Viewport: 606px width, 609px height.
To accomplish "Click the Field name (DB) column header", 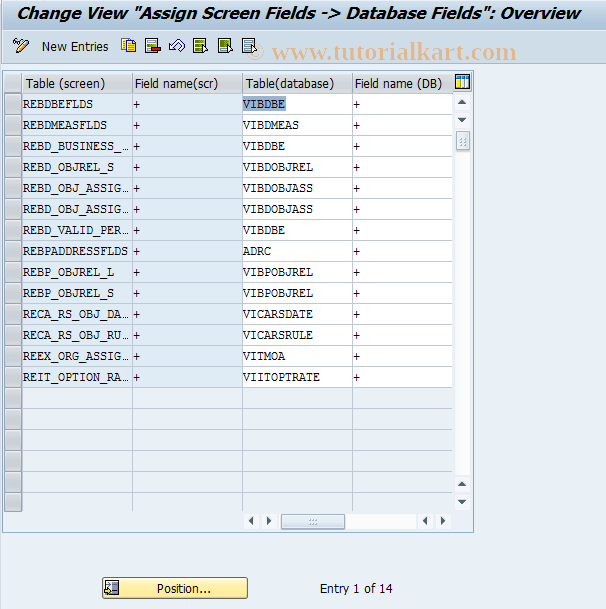I will click(402, 83).
